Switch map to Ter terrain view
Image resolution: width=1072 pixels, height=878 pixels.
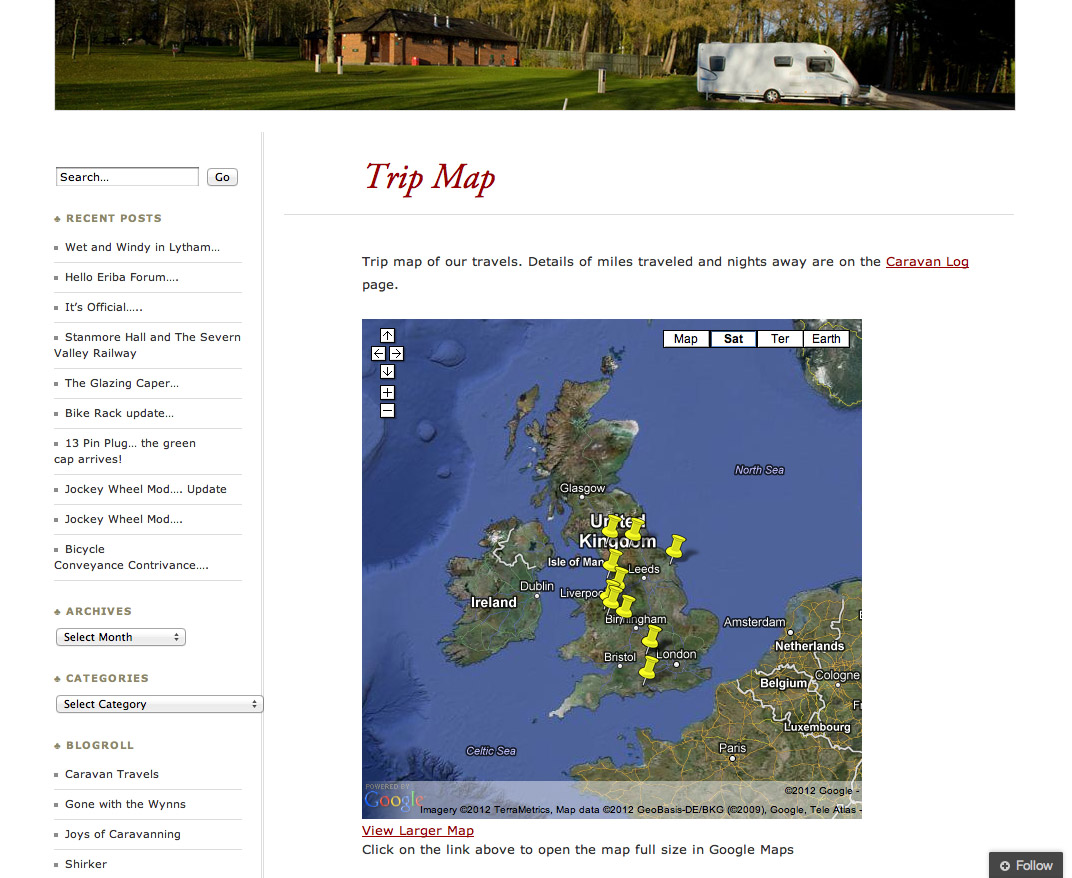780,339
